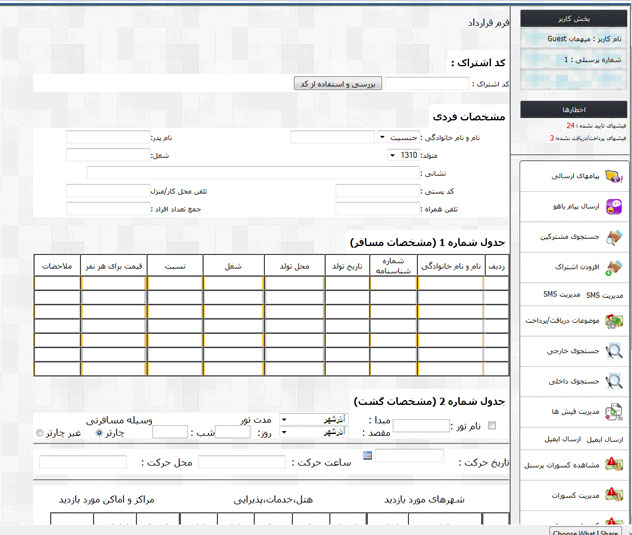Select the charter (چارتر) radio button

coord(99,433)
